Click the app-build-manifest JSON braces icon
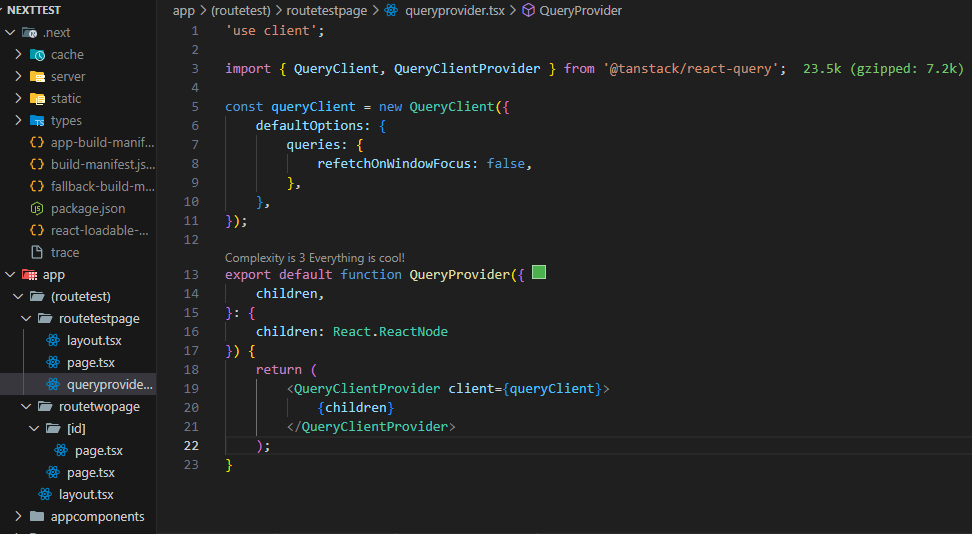Viewport: 972px width, 534px height. (x=37, y=142)
